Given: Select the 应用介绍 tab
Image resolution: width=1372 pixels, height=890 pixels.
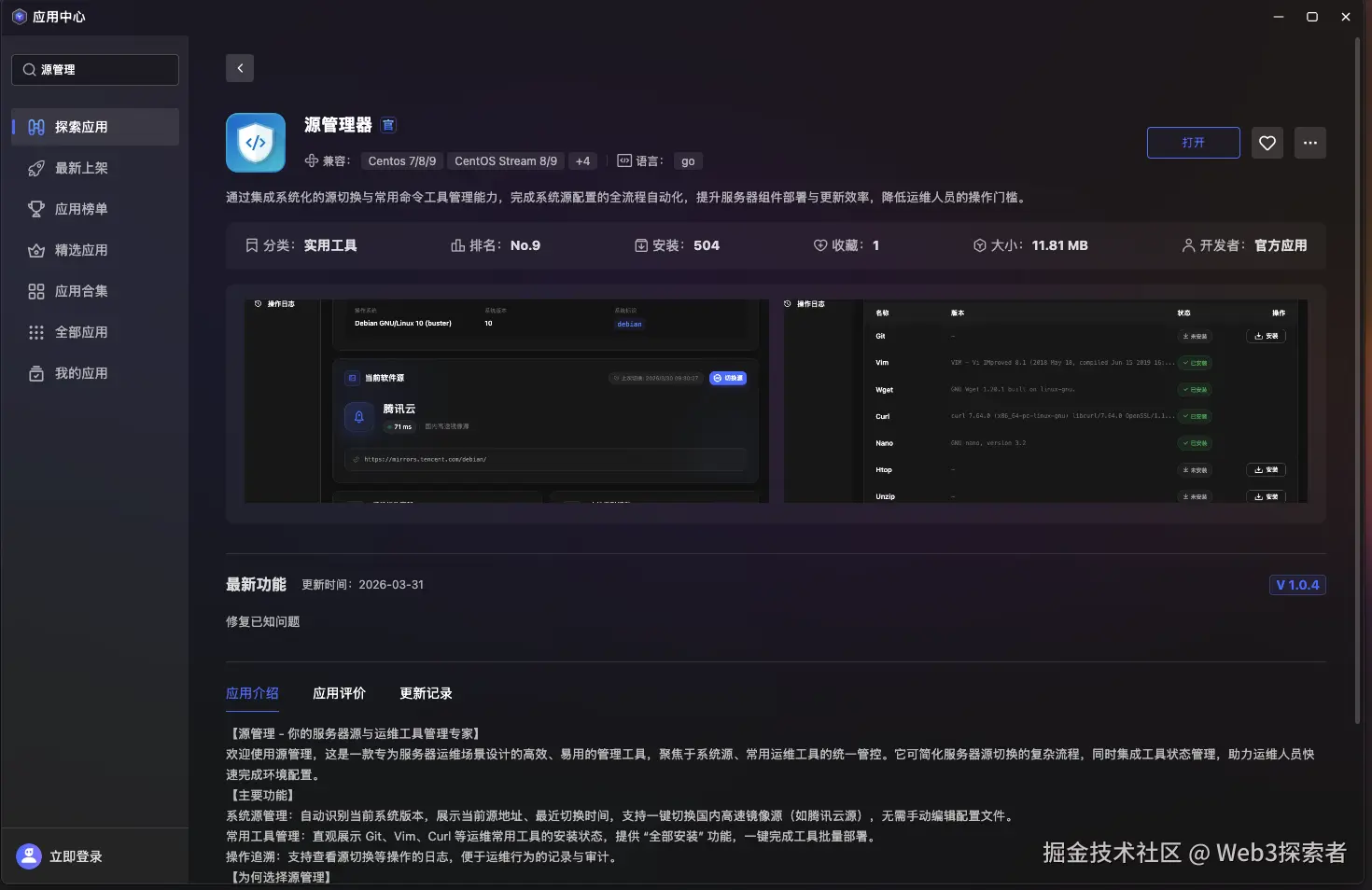Looking at the screenshot, I should [252, 693].
